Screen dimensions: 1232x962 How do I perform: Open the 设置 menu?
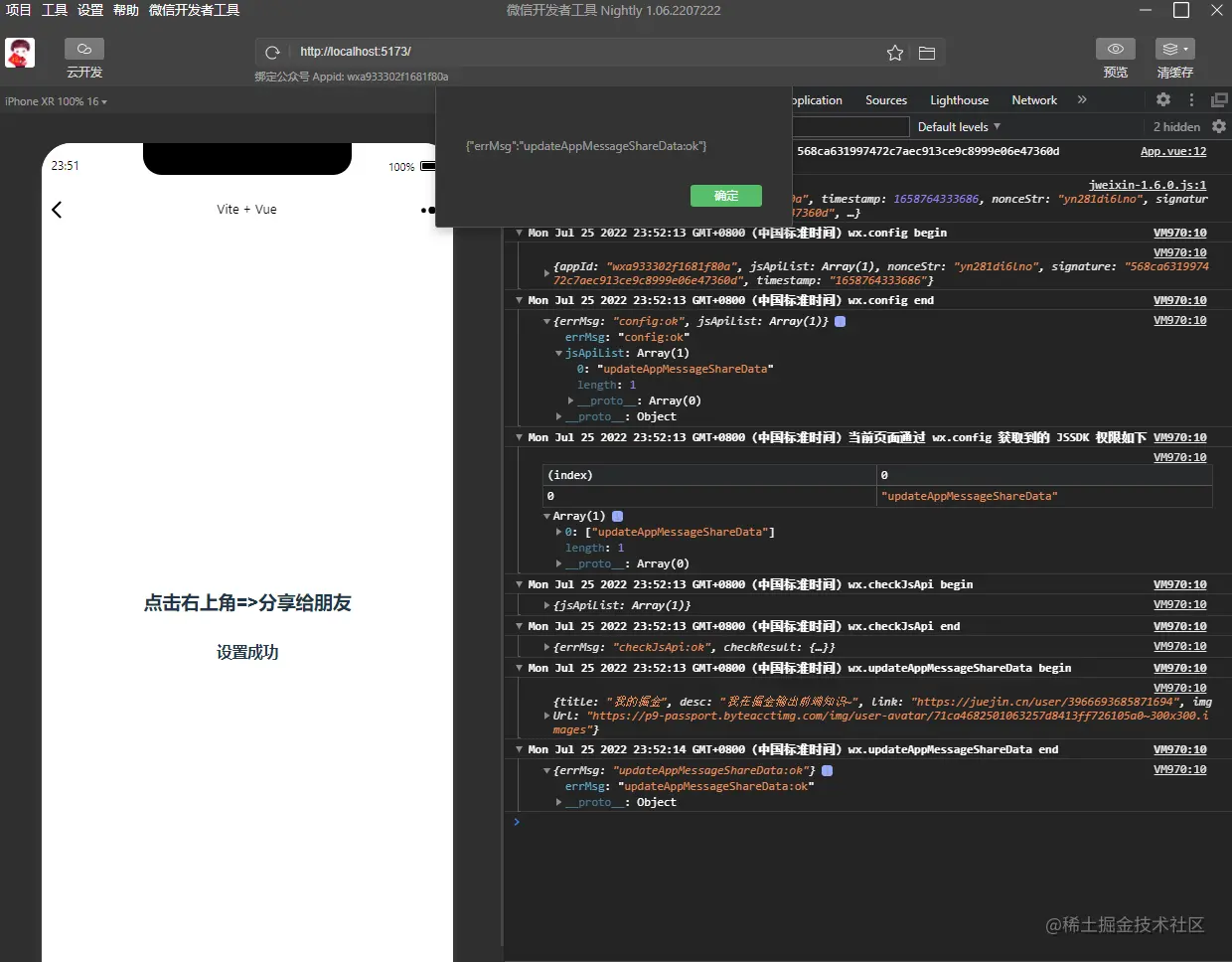click(x=90, y=10)
